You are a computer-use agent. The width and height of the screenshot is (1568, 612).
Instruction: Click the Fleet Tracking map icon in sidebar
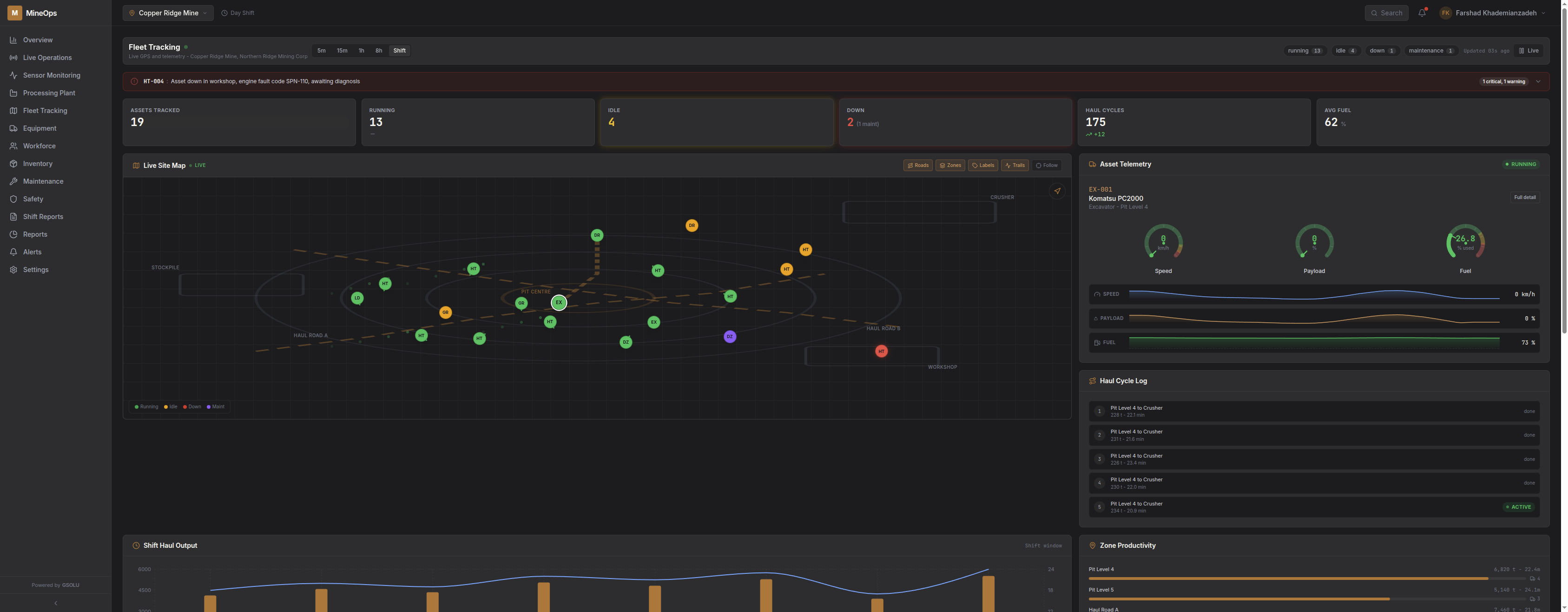coord(13,111)
